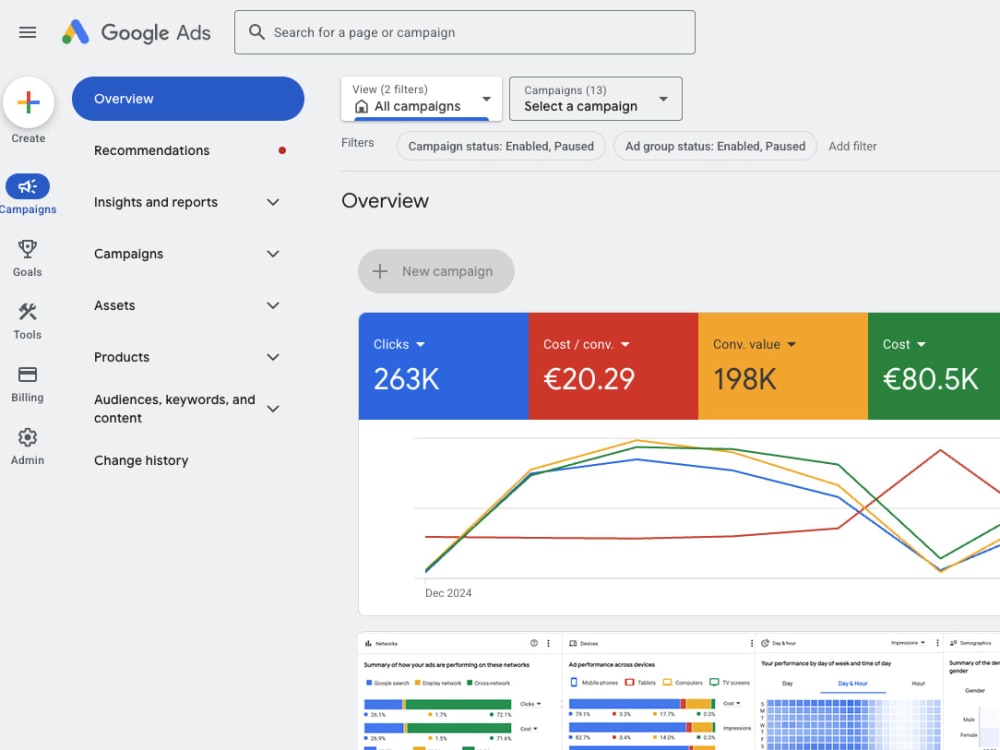Click the Networks bar chart icon
This screenshot has height=750, width=1000.
(x=368, y=643)
